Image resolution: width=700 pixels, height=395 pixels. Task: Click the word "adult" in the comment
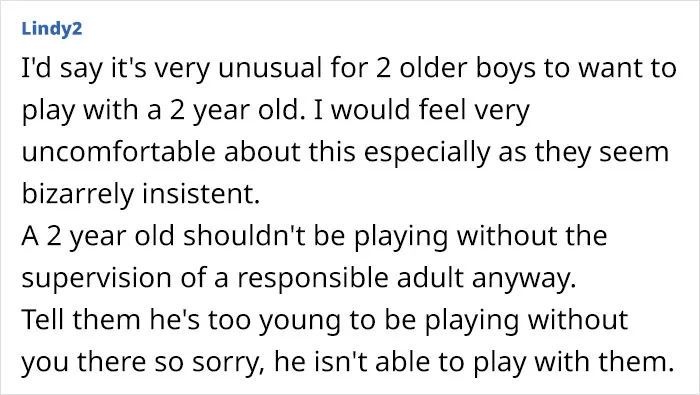pos(430,278)
